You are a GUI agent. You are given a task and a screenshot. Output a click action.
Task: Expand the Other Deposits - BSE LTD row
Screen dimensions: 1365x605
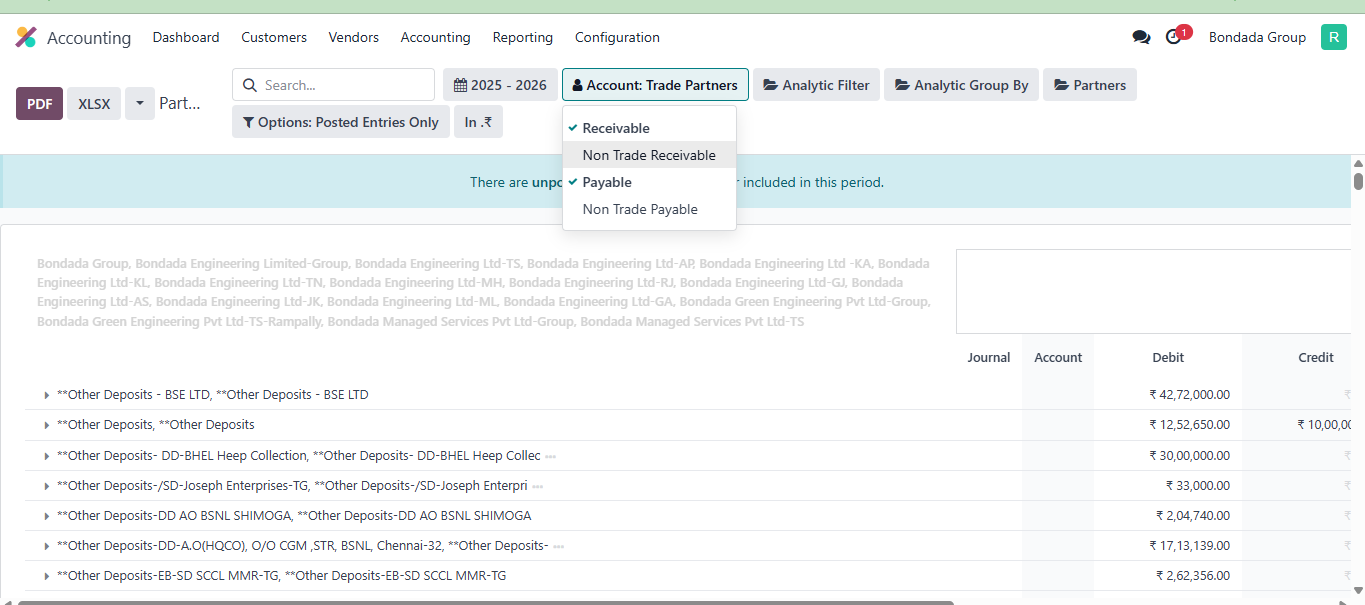[x=47, y=395]
